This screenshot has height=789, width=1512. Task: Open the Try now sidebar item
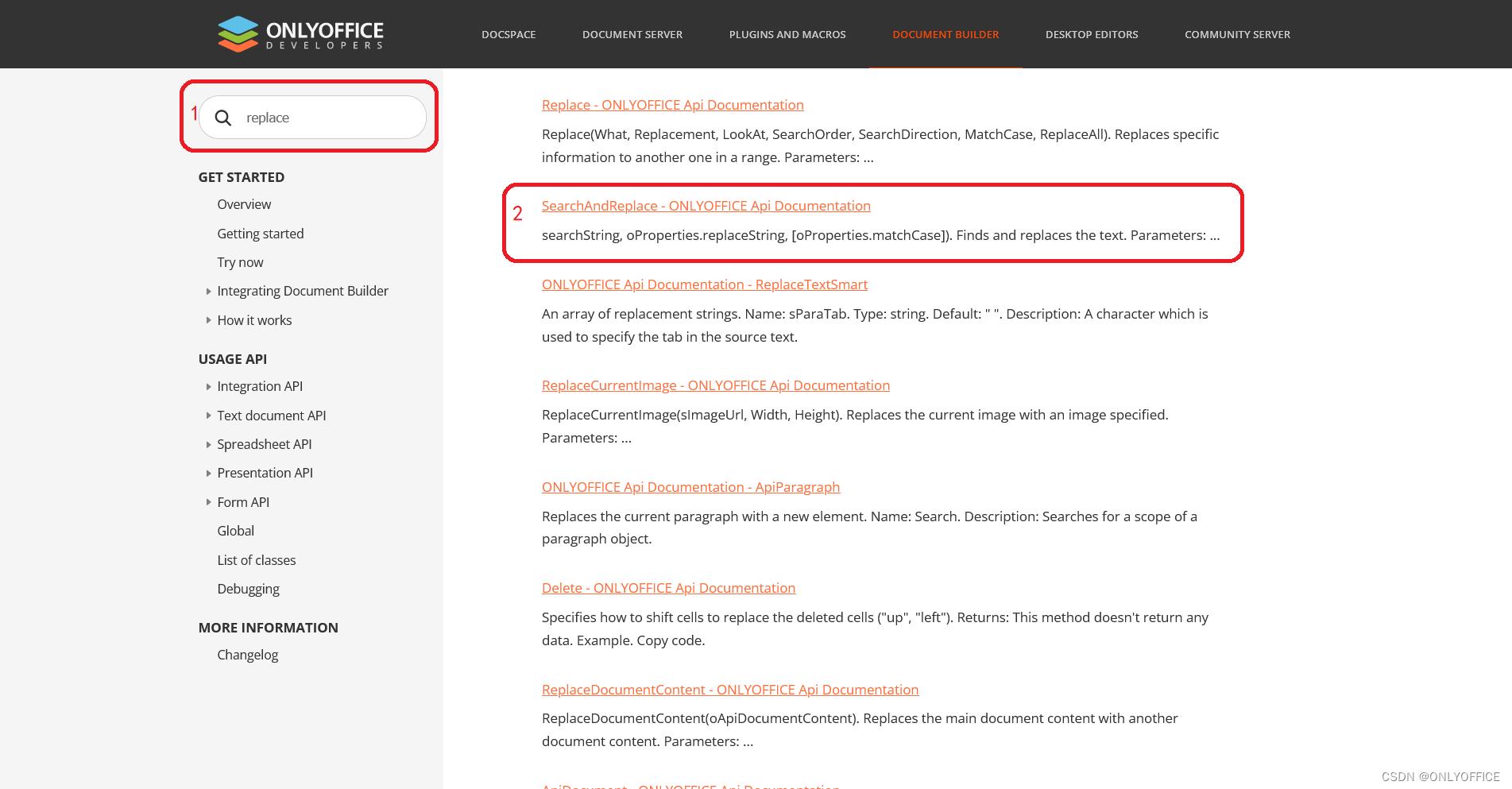[x=240, y=262]
